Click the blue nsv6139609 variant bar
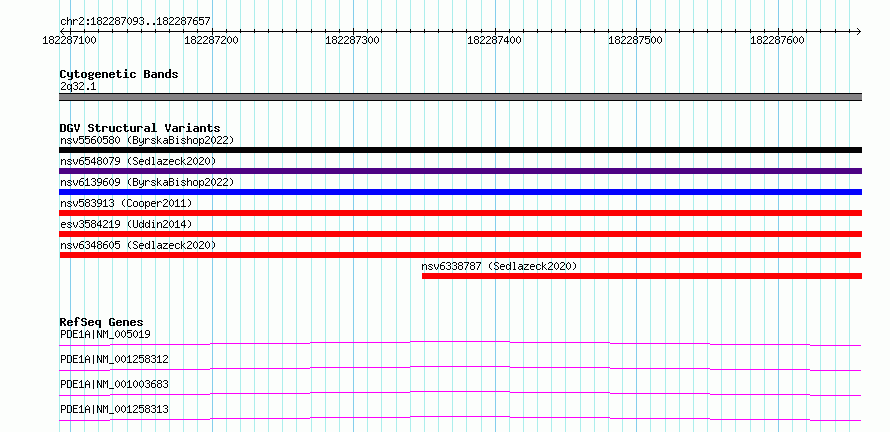Image resolution: width=890 pixels, height=432 pixels. (460, 192)
